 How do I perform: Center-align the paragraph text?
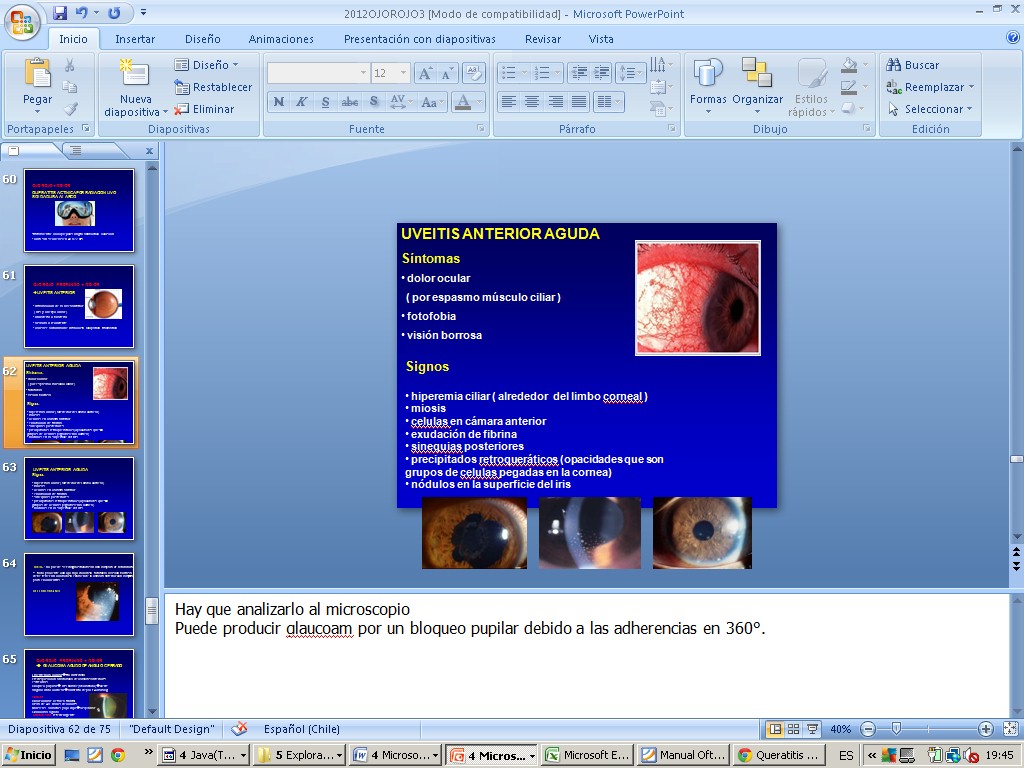[x=532, y=102]
